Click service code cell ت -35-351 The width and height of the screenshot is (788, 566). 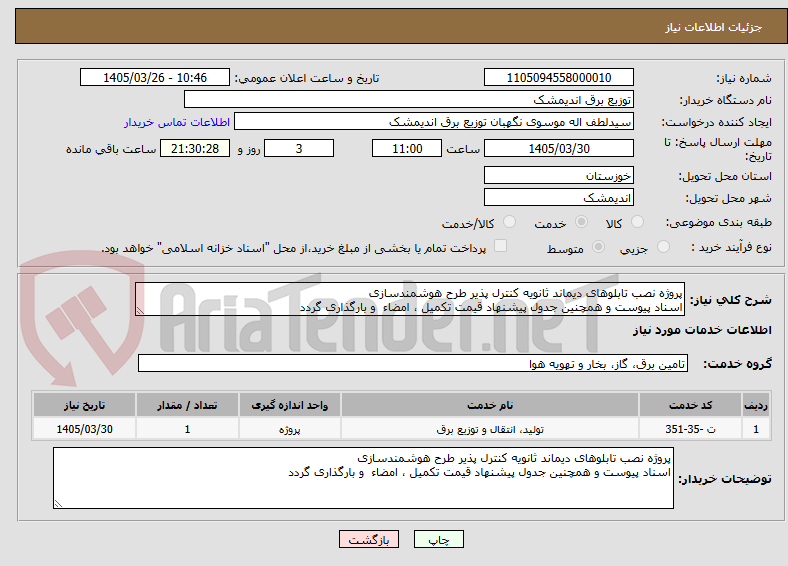point(691,429)
